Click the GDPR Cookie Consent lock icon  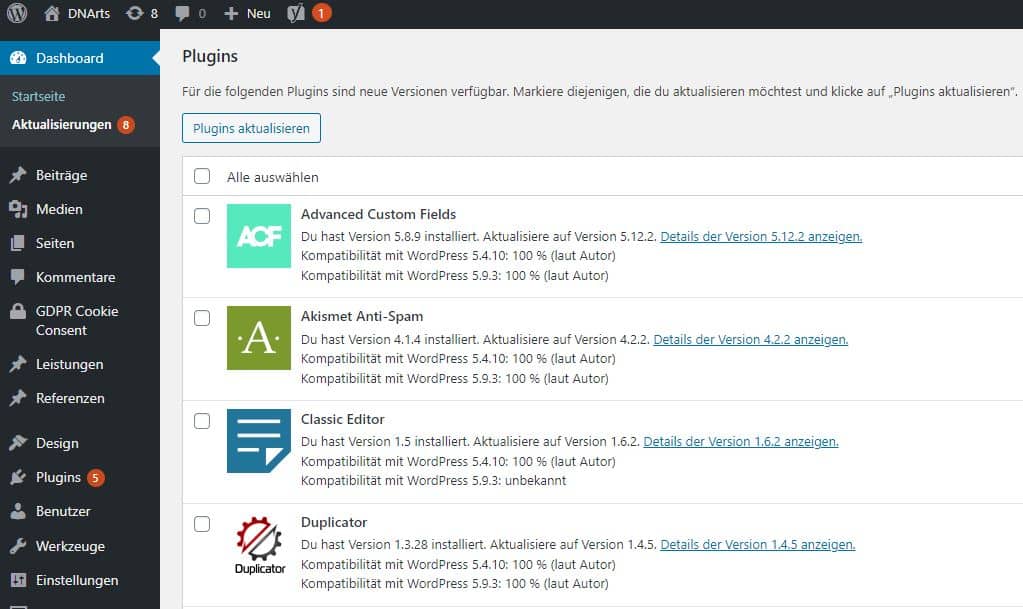18,311
